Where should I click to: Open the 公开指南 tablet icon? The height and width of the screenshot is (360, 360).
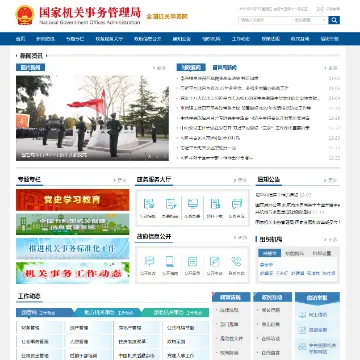170,261
